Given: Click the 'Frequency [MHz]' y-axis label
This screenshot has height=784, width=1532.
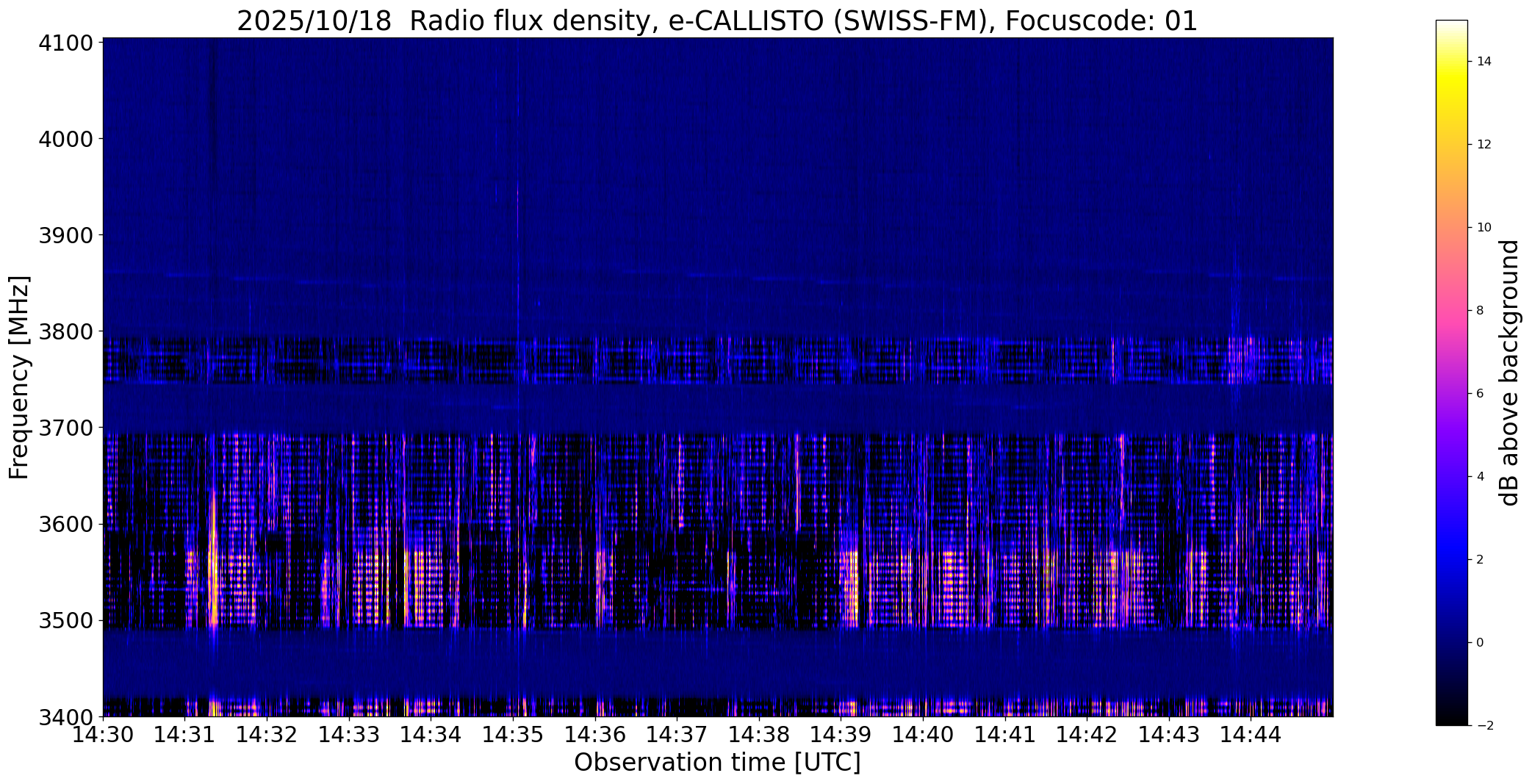Looking at the screenshot, I should pyautogui.click(x=19, y=377).
